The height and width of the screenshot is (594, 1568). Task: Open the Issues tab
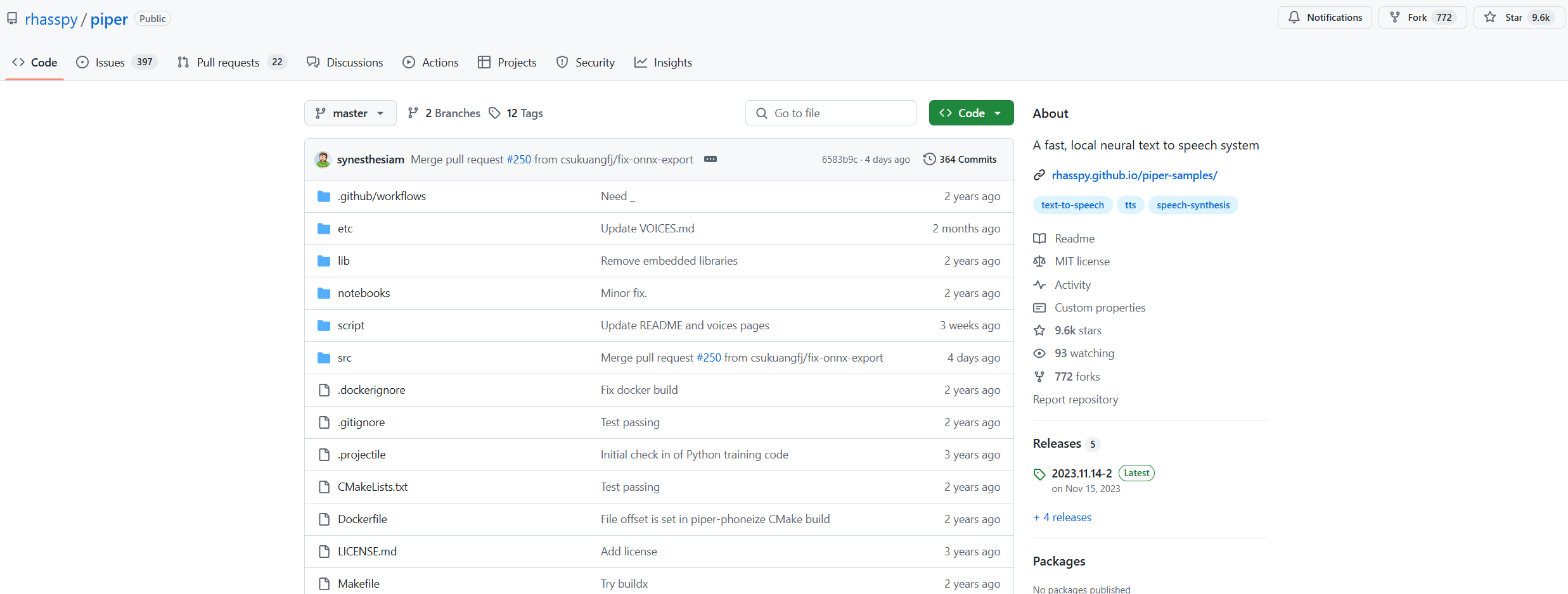(116, 62)
